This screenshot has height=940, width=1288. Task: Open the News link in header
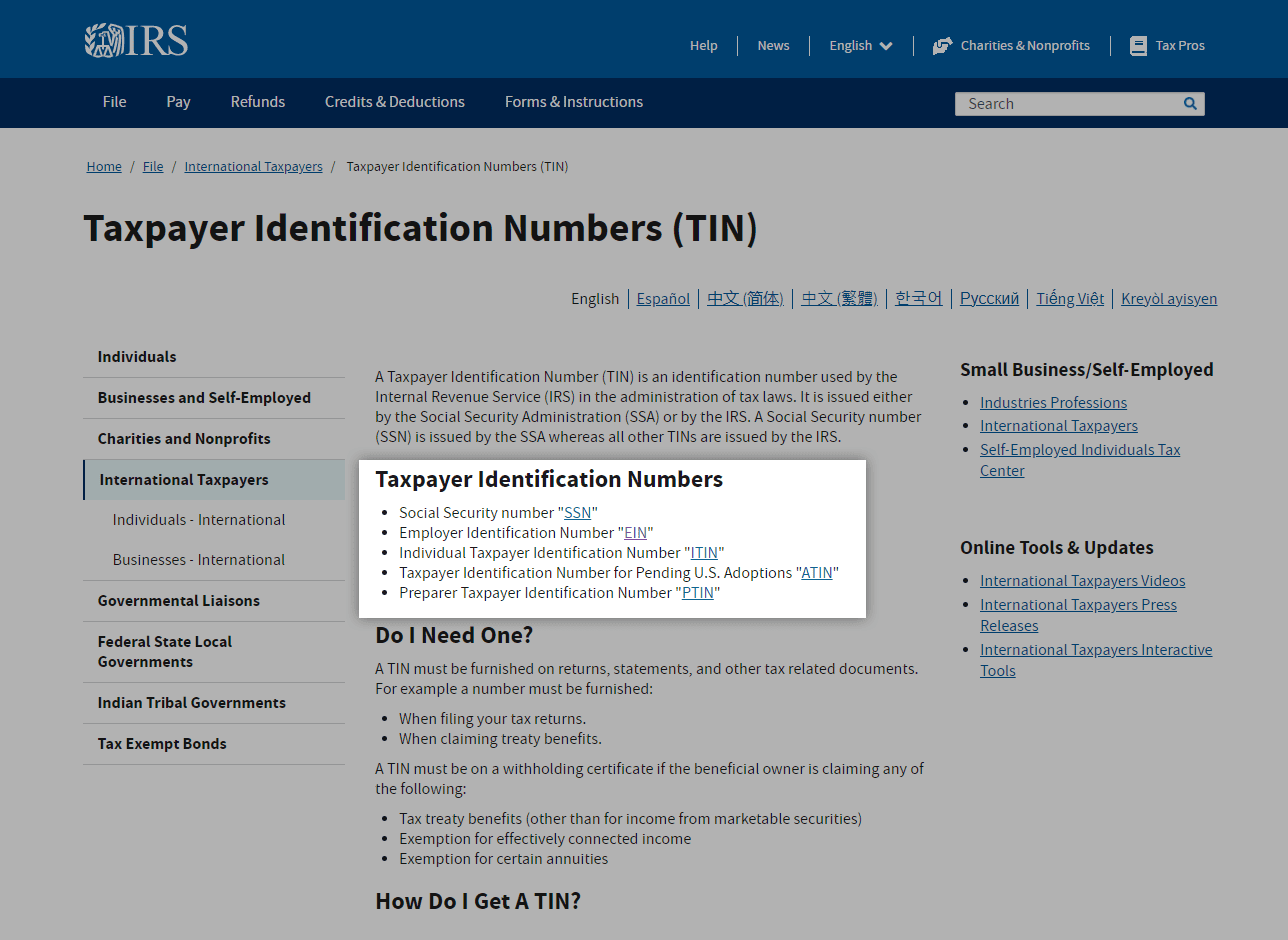[773, 46]
